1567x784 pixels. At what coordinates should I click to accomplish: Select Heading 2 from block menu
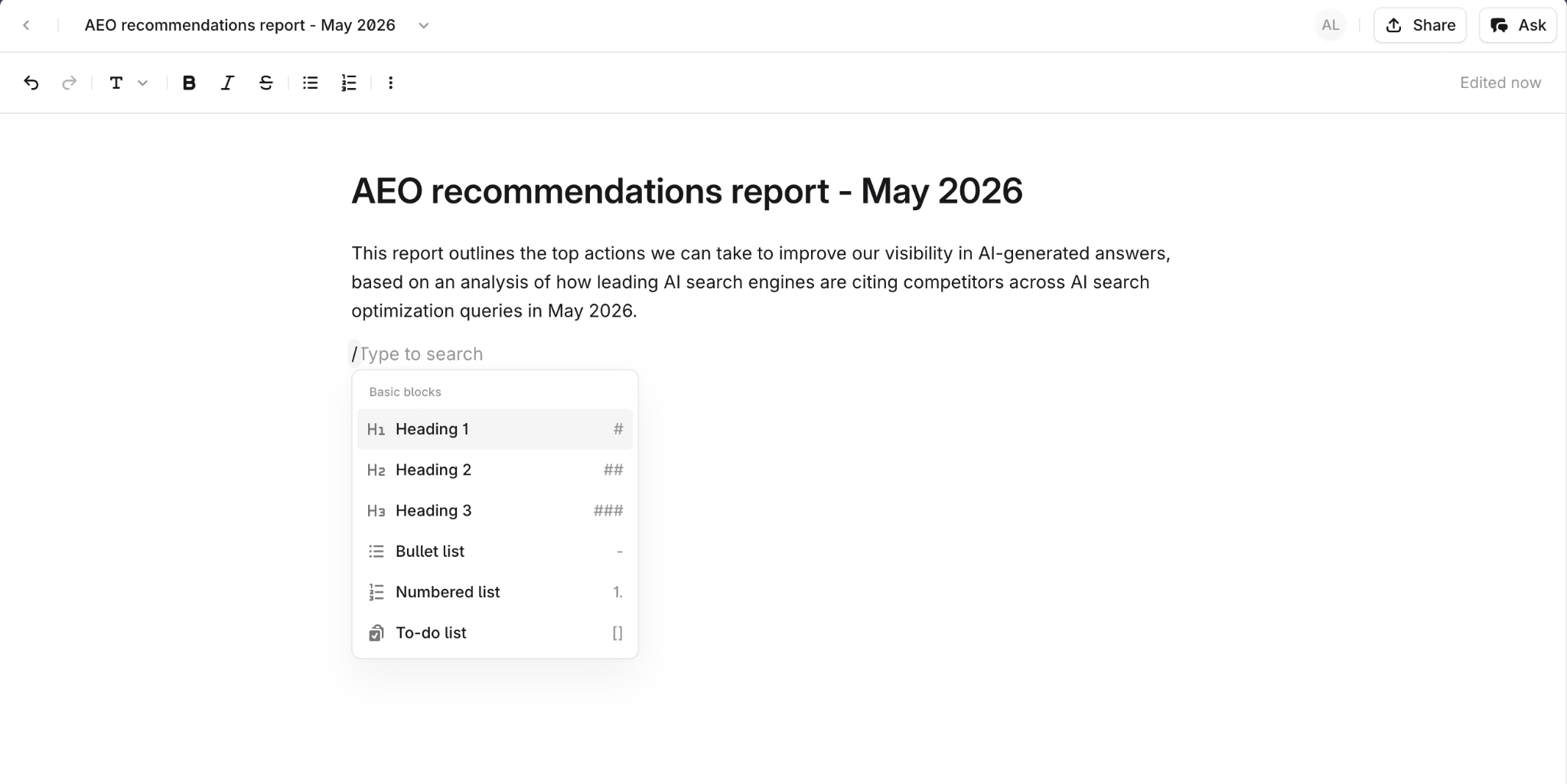click(495, 470)
